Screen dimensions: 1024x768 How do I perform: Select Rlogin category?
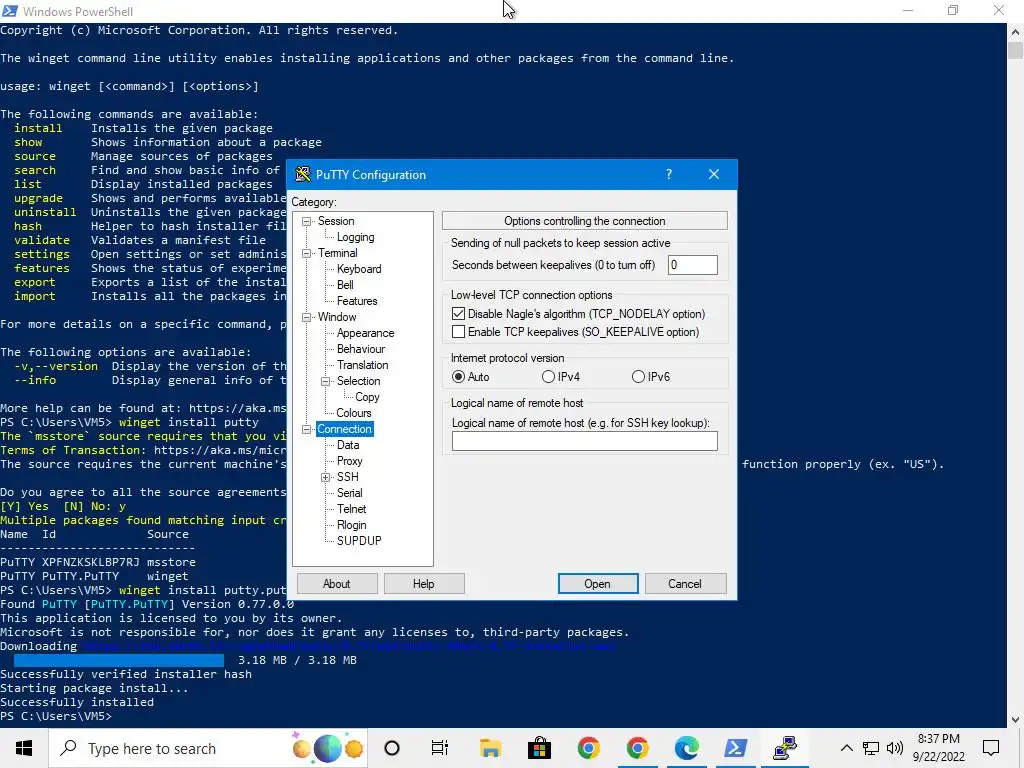(x=351, y=525)
